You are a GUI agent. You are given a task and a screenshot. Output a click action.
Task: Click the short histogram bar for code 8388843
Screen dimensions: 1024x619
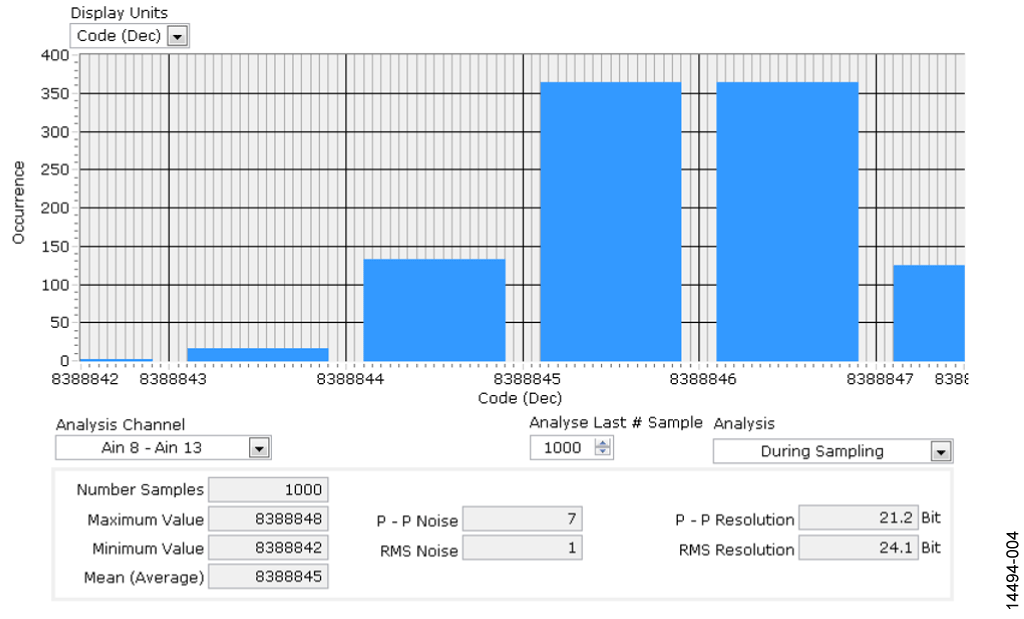258,355
